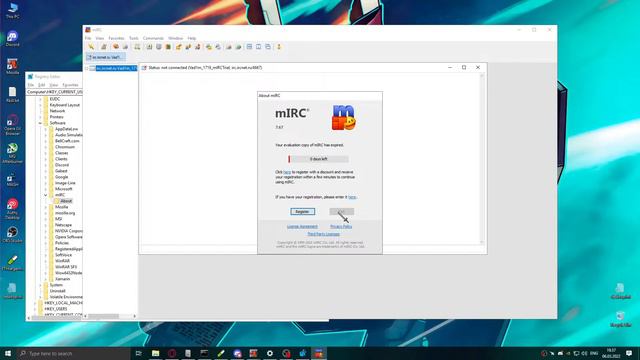Click 'here' link to register with discount
This screenshot has width=640, height=360.
(x=287, y=172)
